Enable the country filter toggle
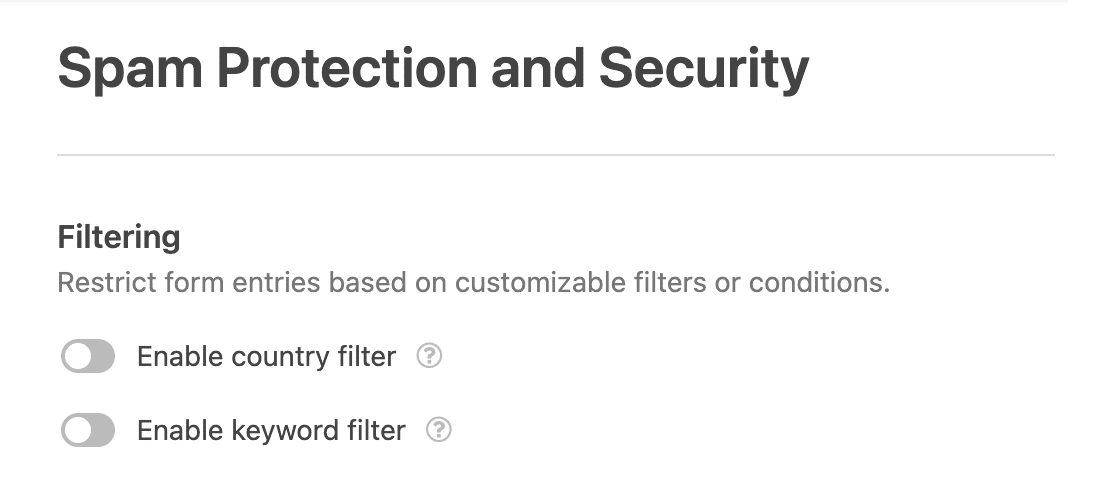The width and height of the screenshot is (1116, 486). pyautogui.click(x=88, y=356)
